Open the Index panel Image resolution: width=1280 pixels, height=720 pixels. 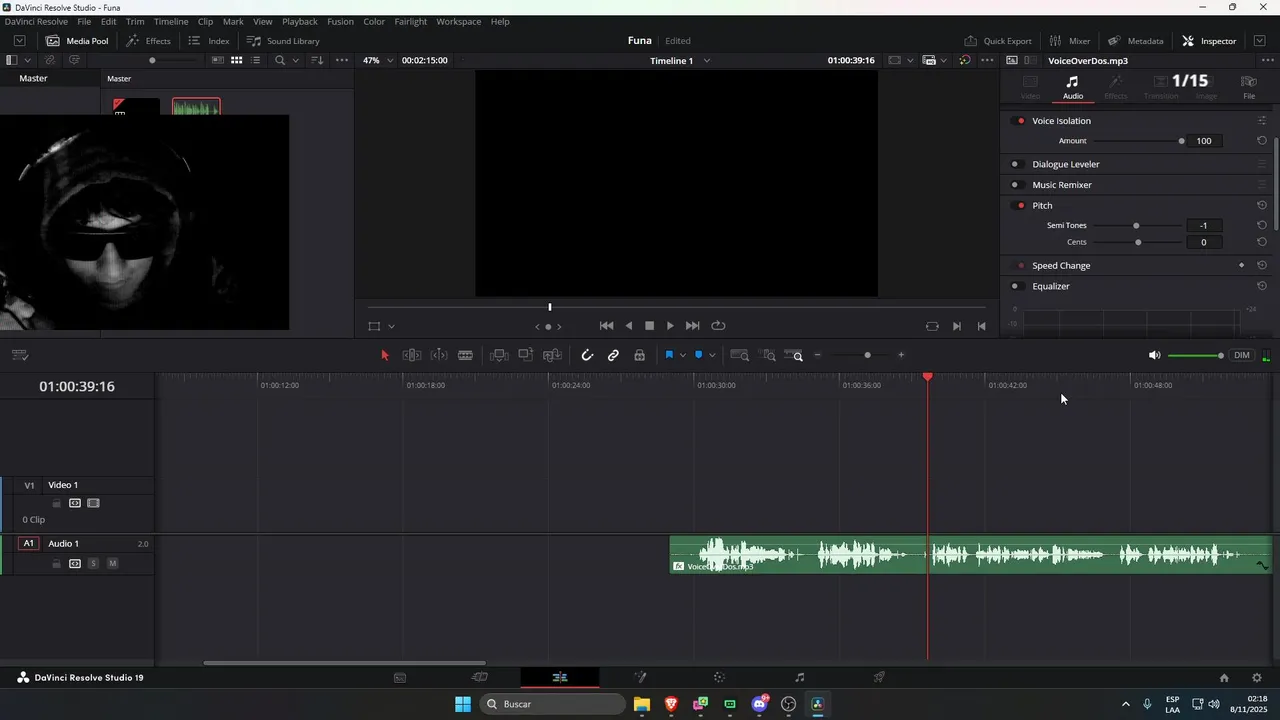(209, 41)
